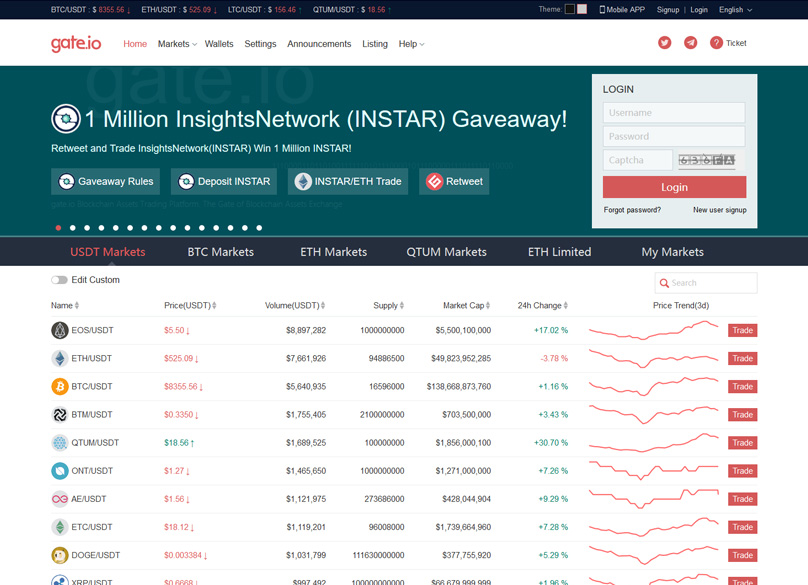Click the red Login button

click(675, 187)
